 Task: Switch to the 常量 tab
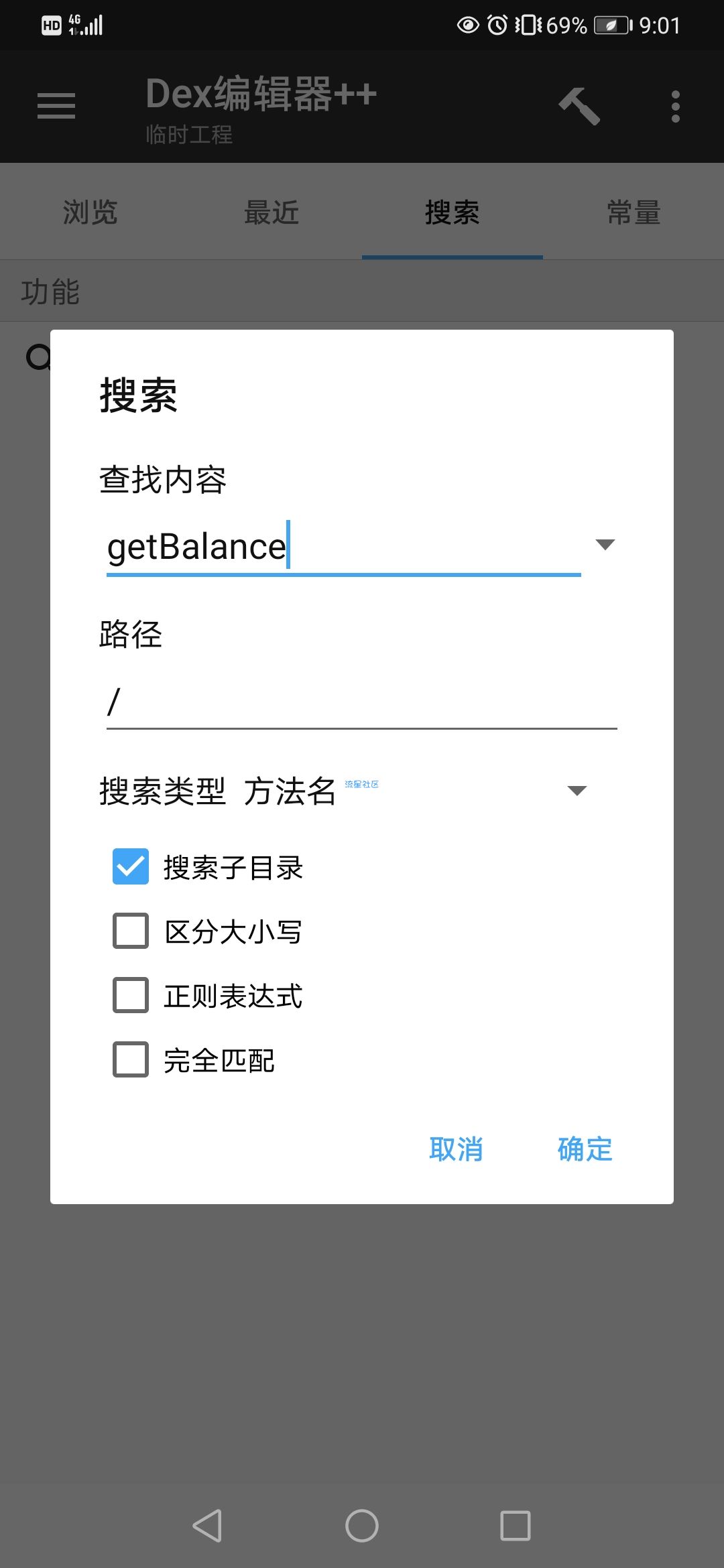click(x=633, y=212)
